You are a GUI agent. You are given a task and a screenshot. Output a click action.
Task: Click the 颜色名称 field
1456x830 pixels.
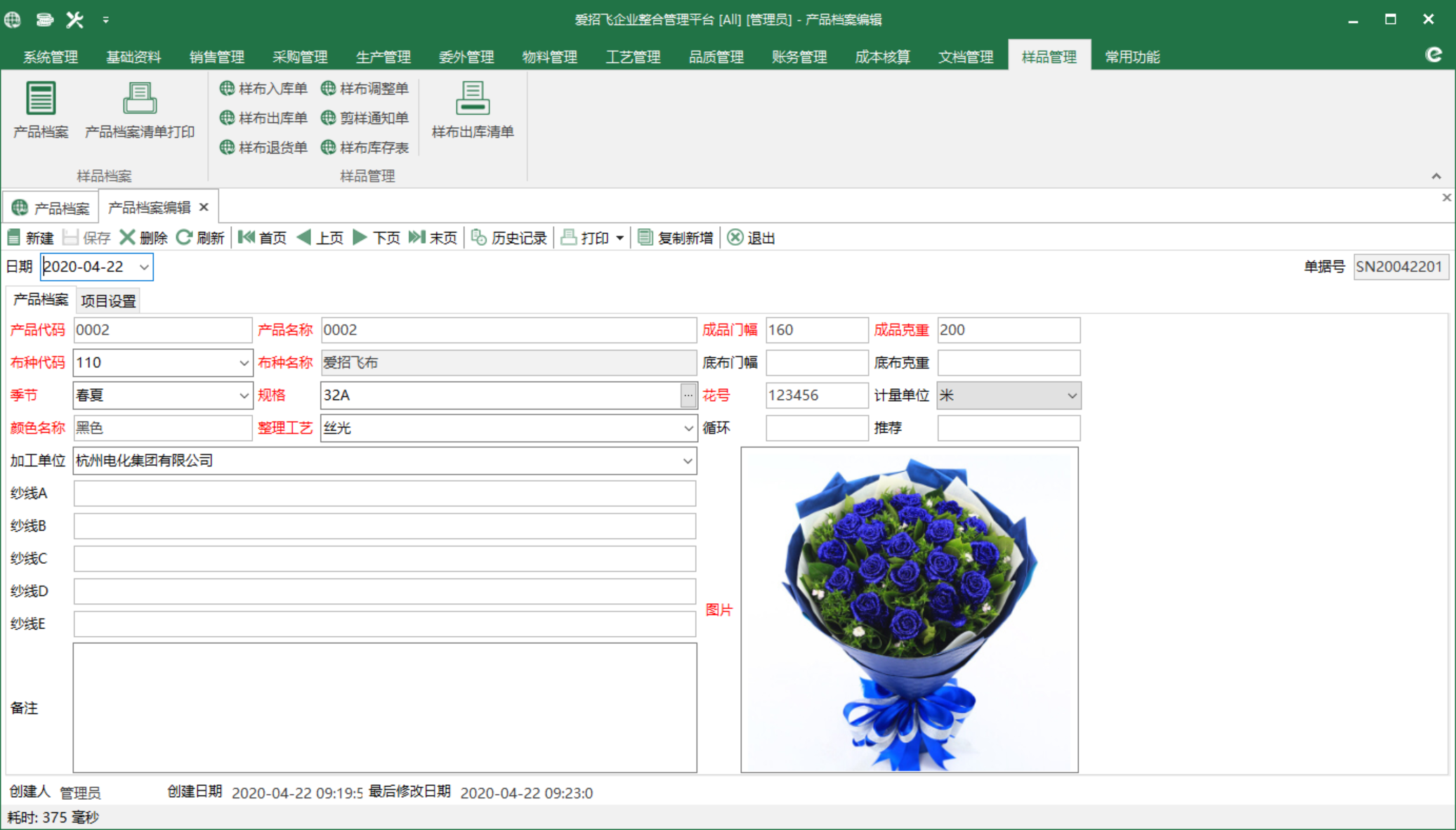pos(162,428)
